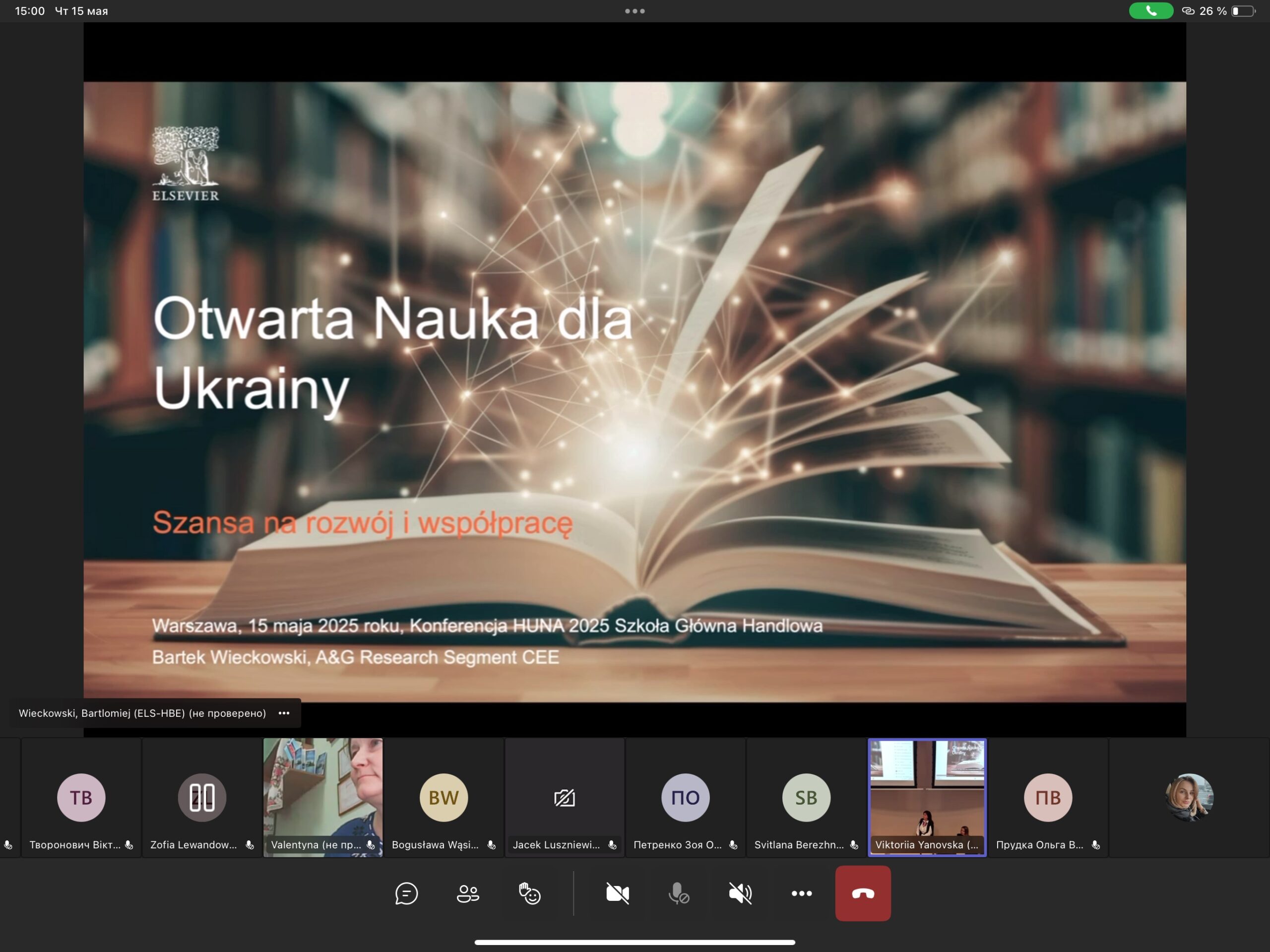Tap the microphone icon beside Jacek Luszniewi...
Screen dimensions: 1270x952
(612, 845)
